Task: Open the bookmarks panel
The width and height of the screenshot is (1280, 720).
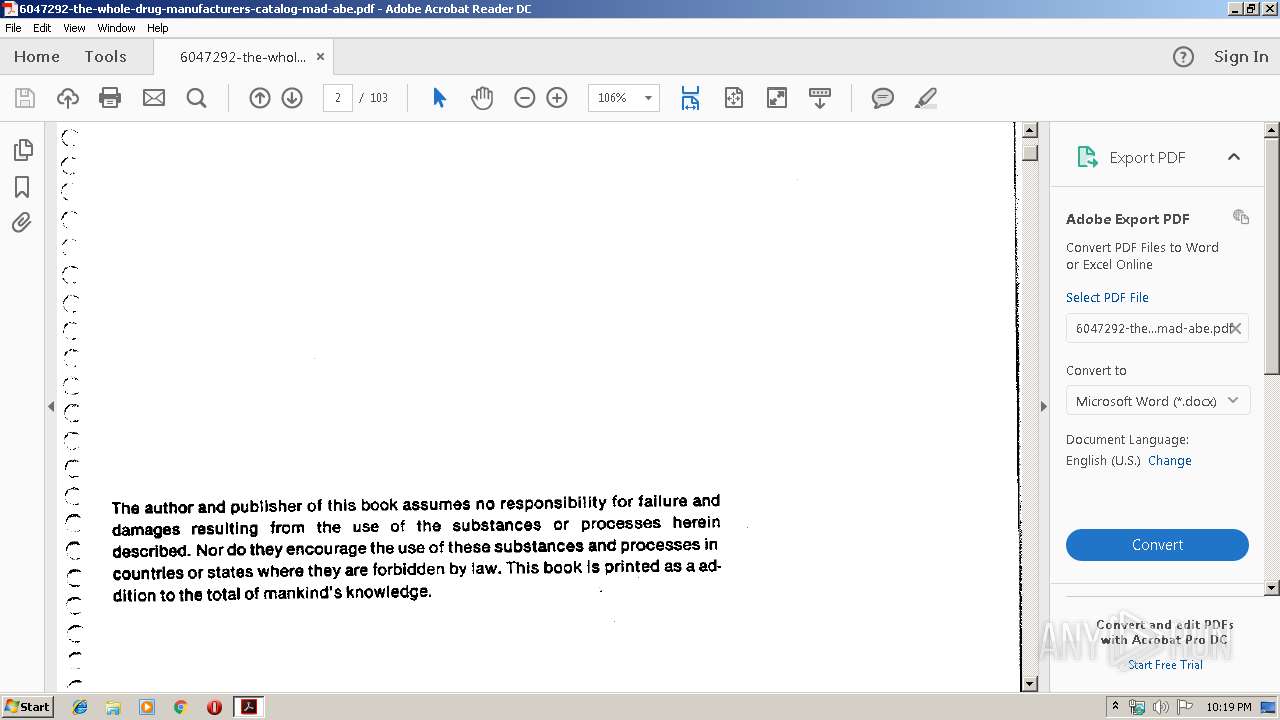Action: 22,187
